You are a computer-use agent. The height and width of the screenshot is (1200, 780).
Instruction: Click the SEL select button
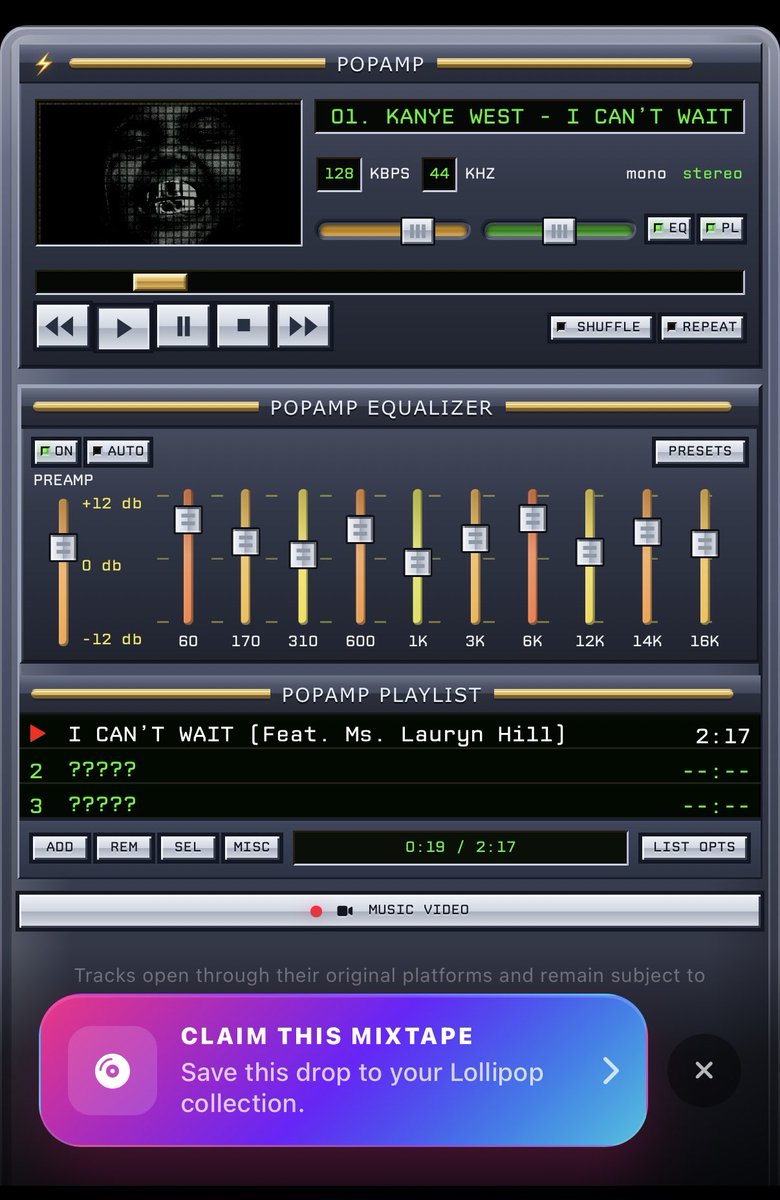click(188, 847)
